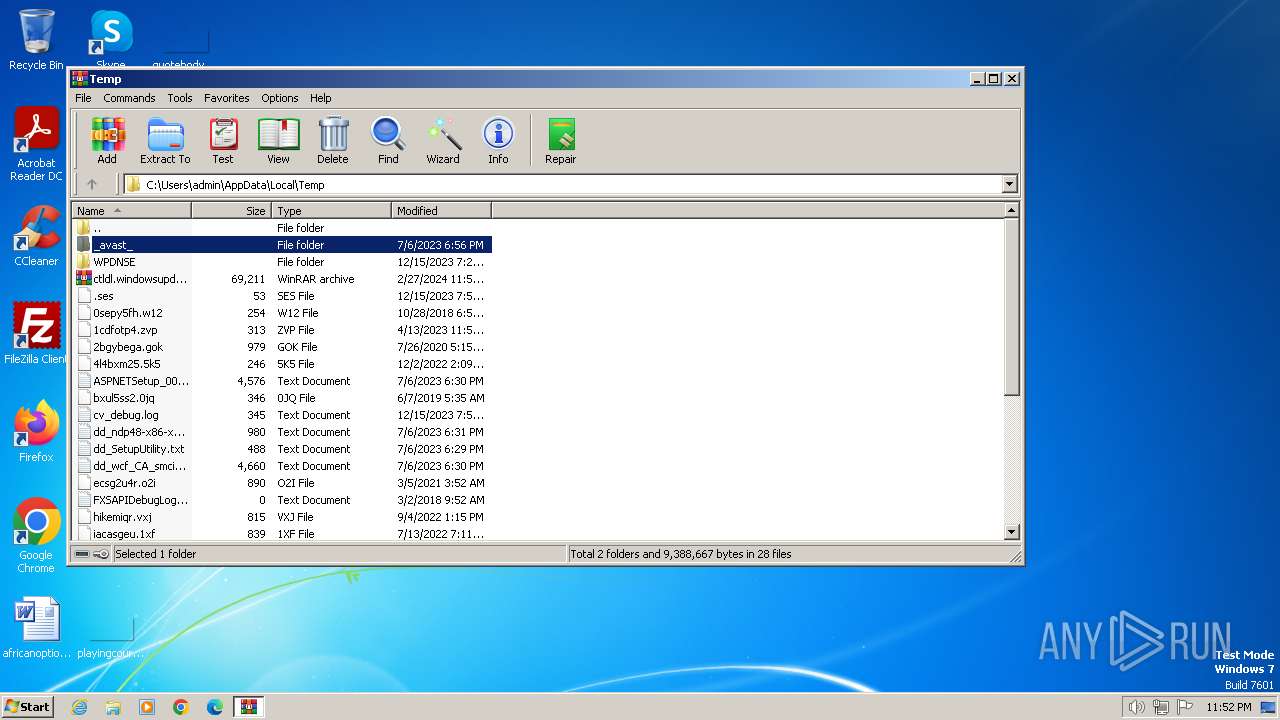Select file 2bgybega.gok
This screenshot has width=1280, height=720.
tap(282, 347)
